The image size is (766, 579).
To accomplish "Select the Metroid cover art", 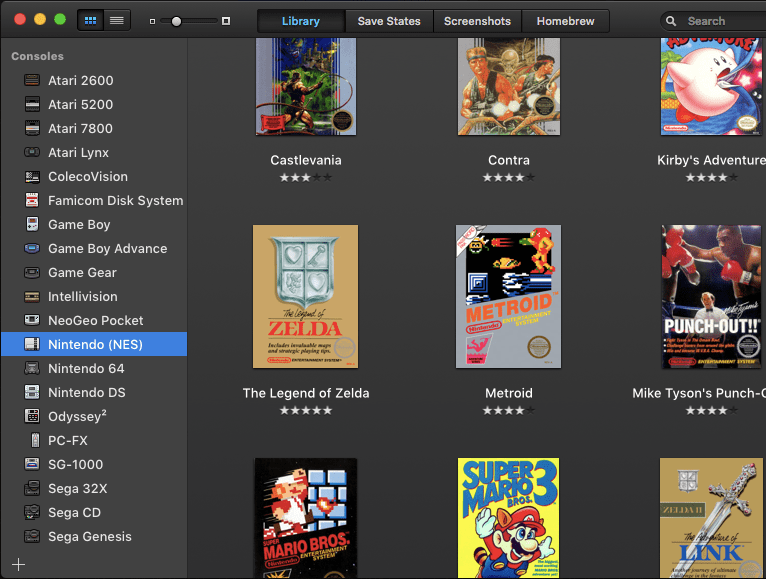I will pos(508,297).
